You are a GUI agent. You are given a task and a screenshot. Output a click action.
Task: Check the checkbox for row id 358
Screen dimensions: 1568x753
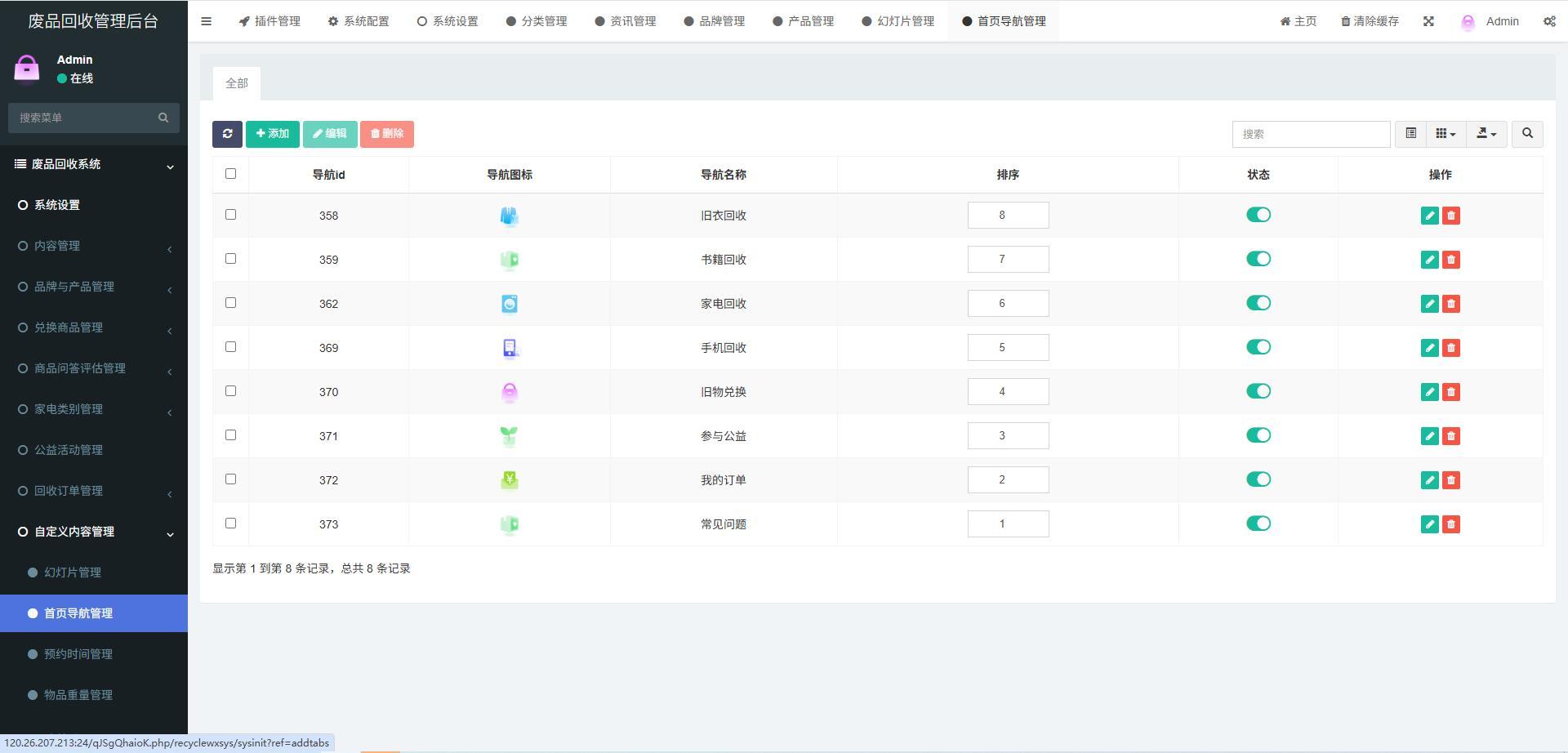(x=230, y=214)
